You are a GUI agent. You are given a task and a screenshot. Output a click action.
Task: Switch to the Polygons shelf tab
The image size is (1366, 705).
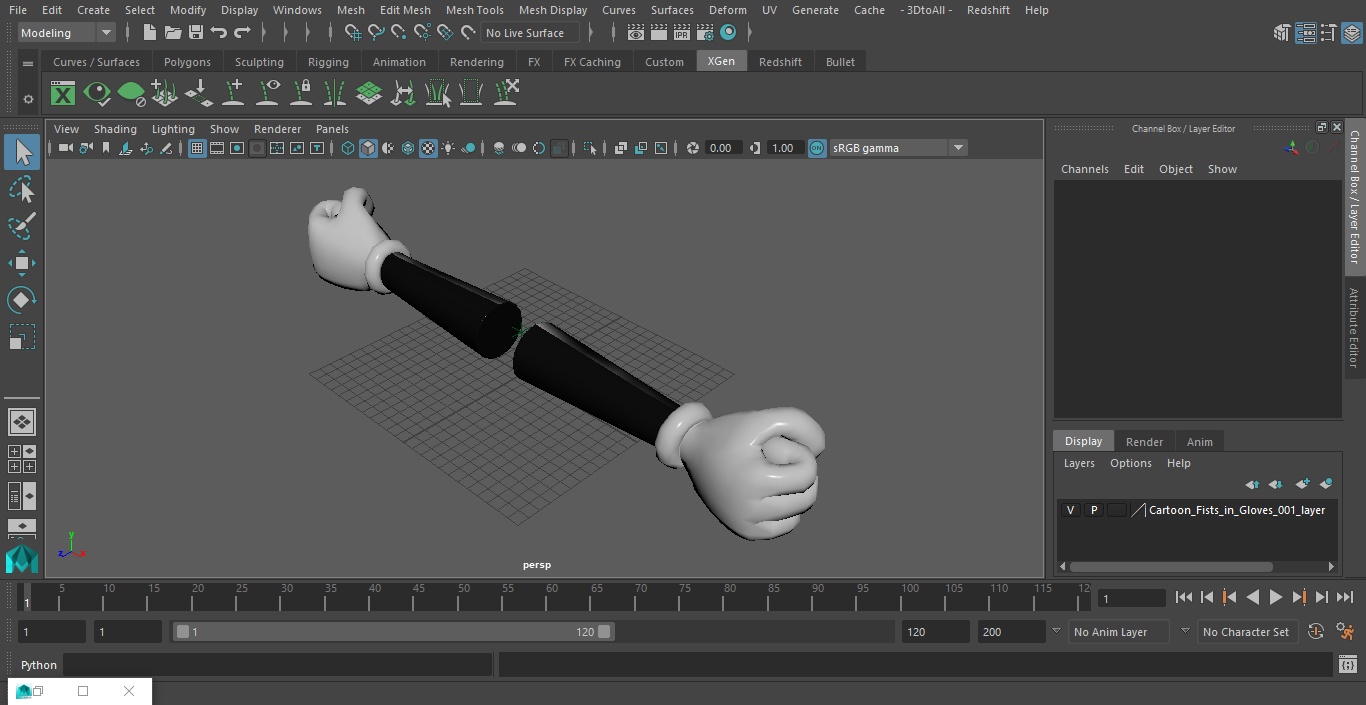(x=187, y=62)
